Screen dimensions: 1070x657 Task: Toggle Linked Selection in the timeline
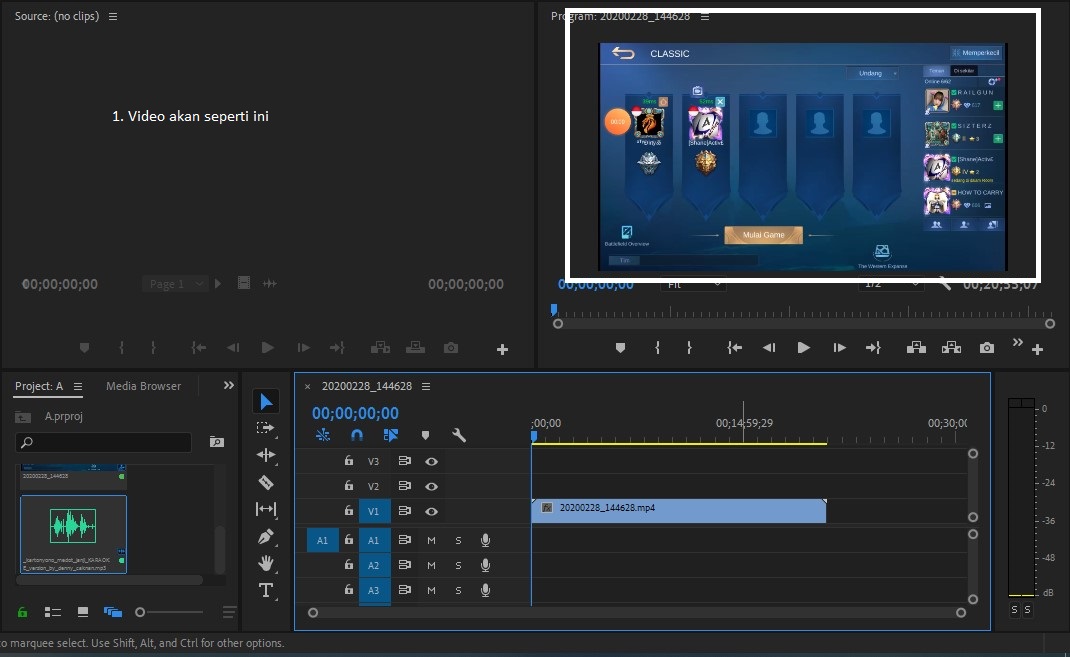click(x=391, y=435)
